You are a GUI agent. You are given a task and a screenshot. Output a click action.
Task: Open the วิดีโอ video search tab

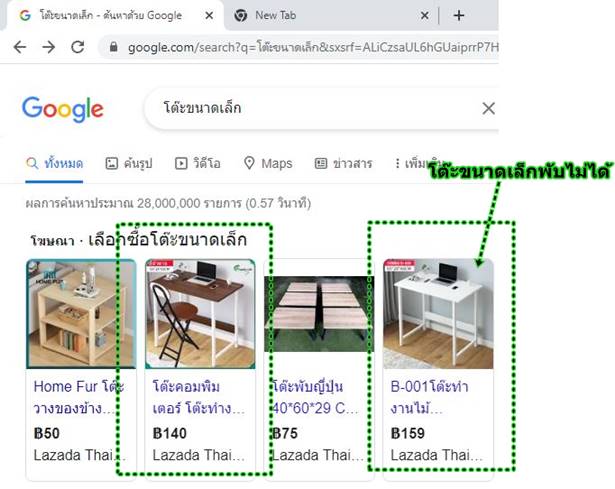coord(198,163)
